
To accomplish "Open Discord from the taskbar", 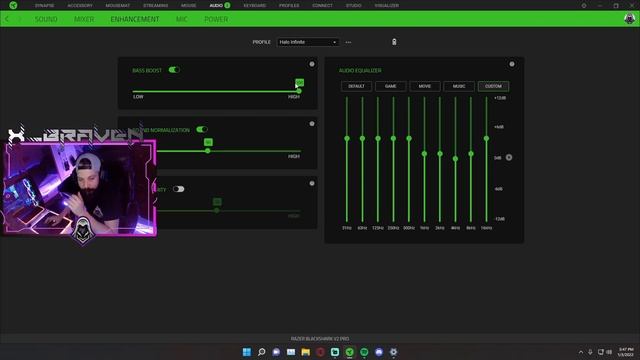I will (379, 352).
